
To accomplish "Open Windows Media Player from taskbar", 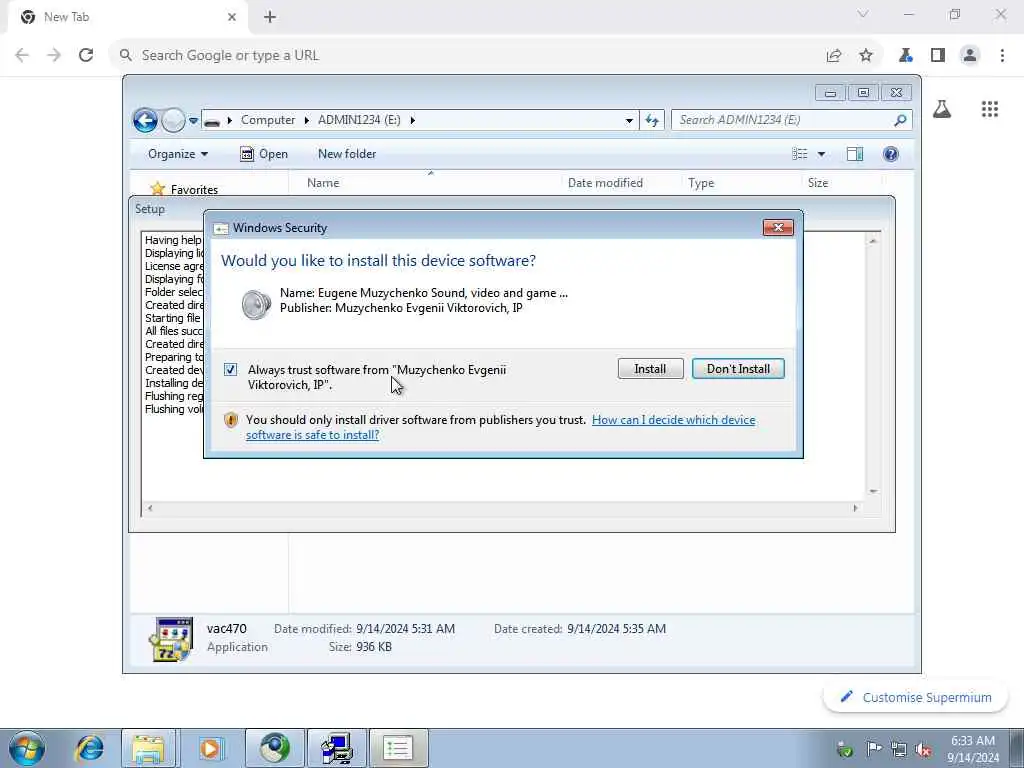I will click(210, 748).
